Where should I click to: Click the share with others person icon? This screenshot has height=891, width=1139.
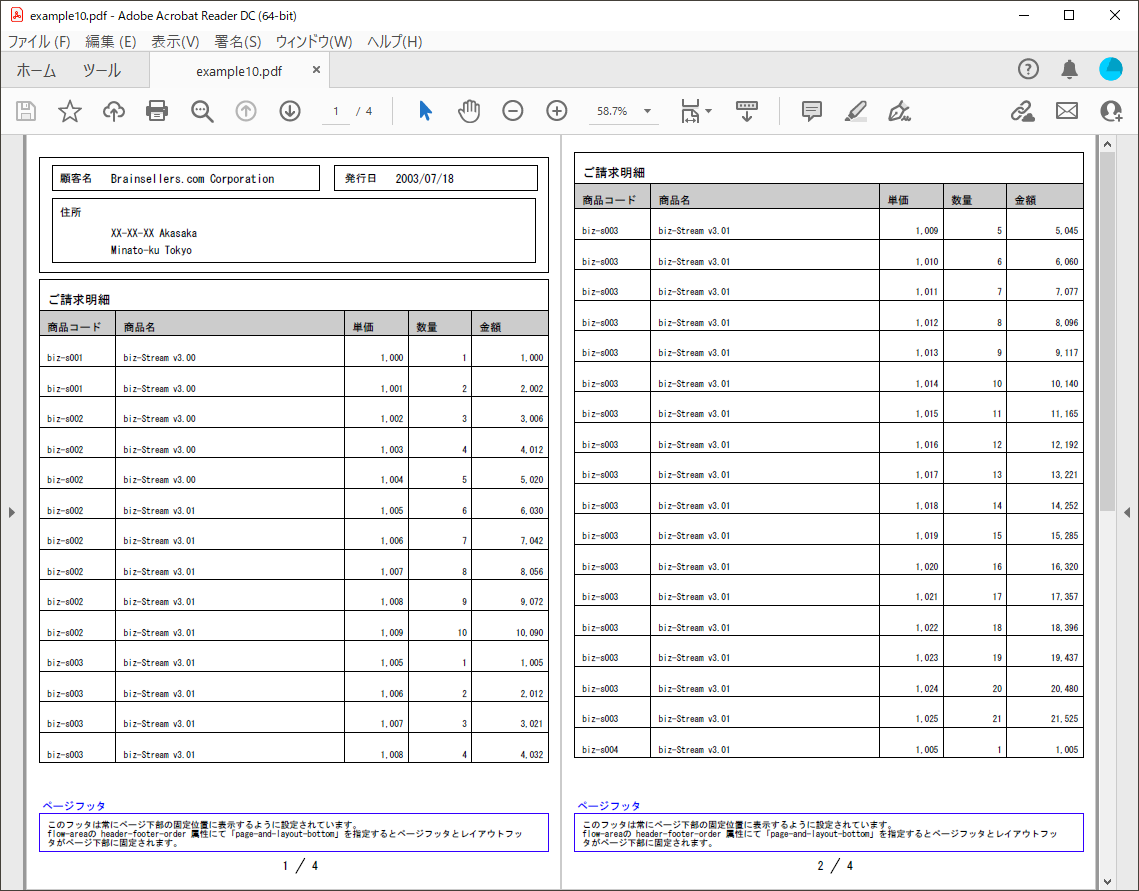coord(1111,111)
